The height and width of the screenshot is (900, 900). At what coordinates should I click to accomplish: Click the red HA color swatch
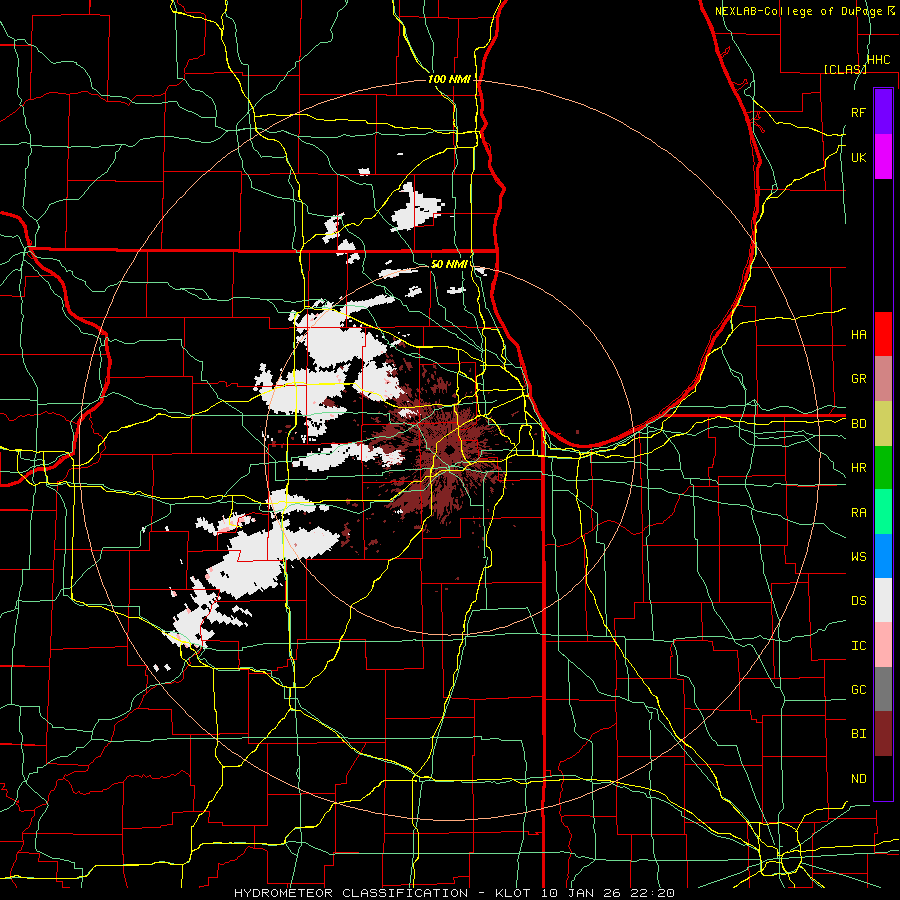point(883,334)
